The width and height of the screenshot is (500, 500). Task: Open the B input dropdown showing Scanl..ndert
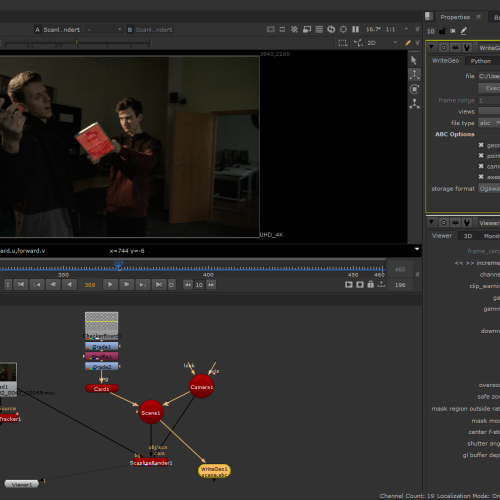click(150, 30)
